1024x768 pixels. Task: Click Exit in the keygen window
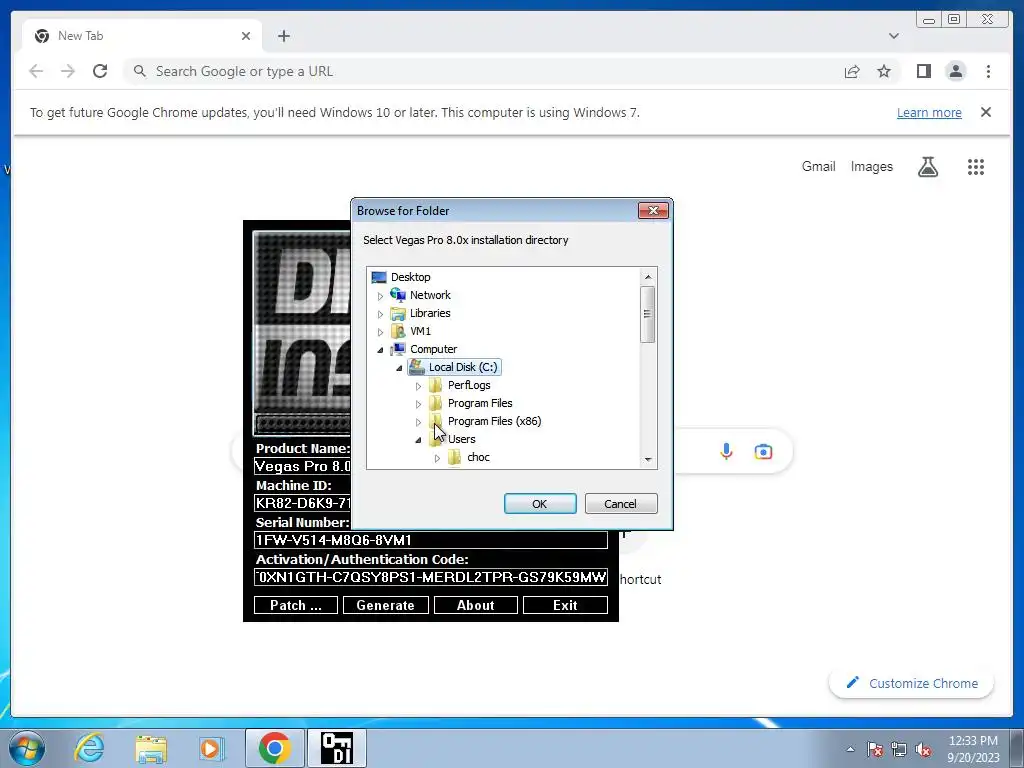[x=565, y=605]
